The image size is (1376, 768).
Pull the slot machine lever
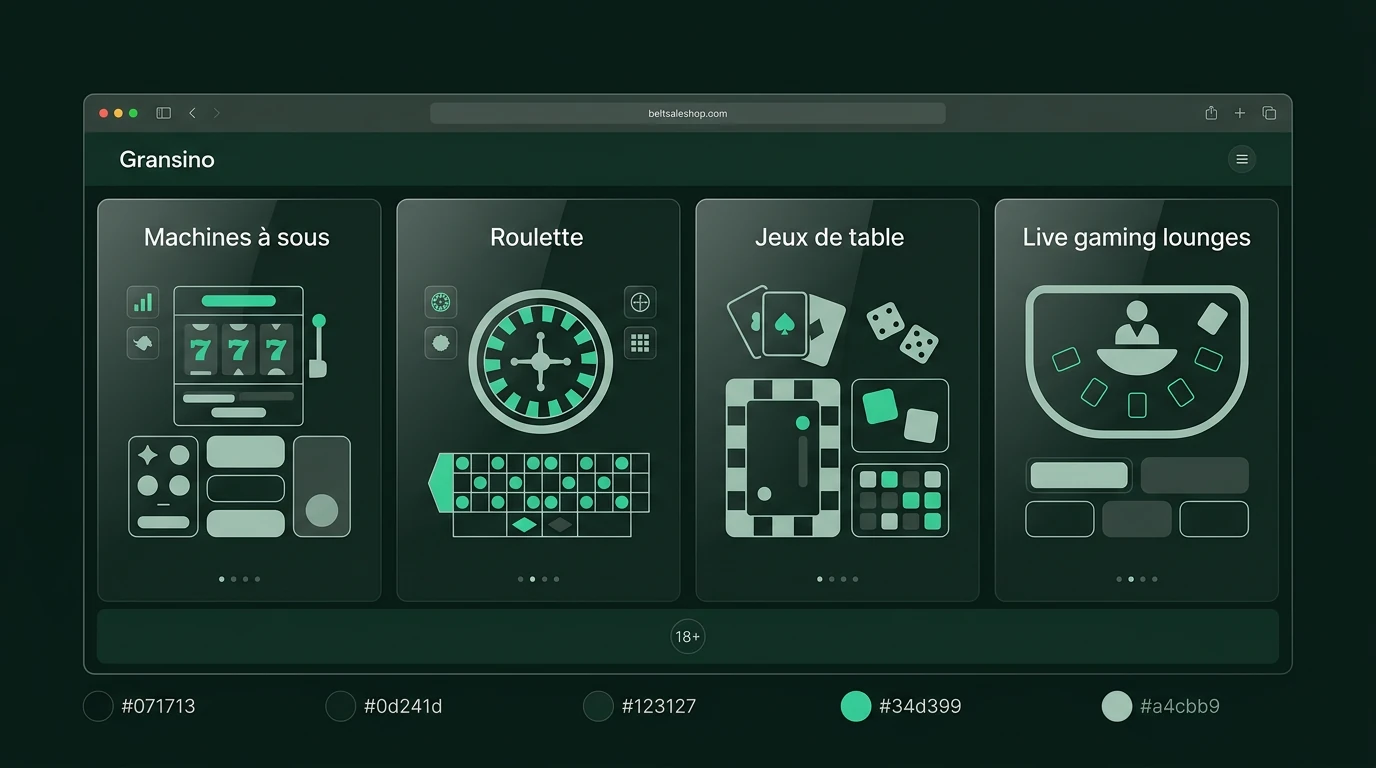(x=318, y=346)
